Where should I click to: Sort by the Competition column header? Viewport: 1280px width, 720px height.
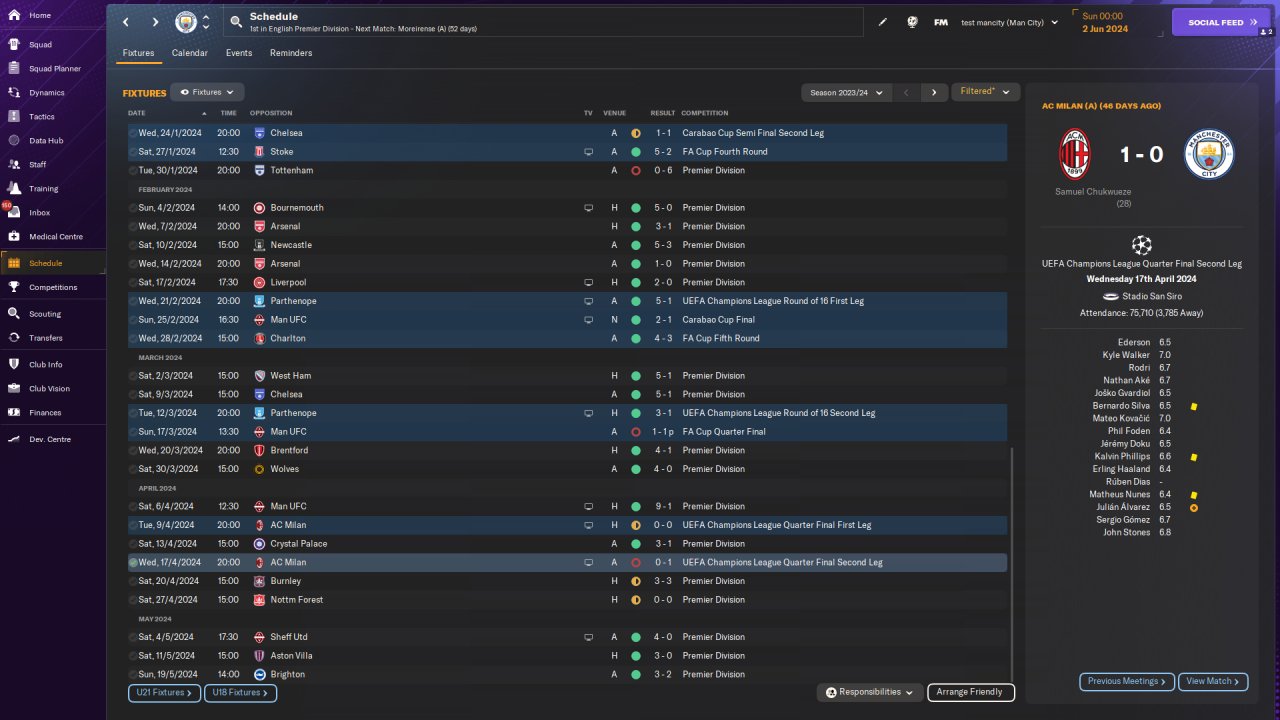704,113
